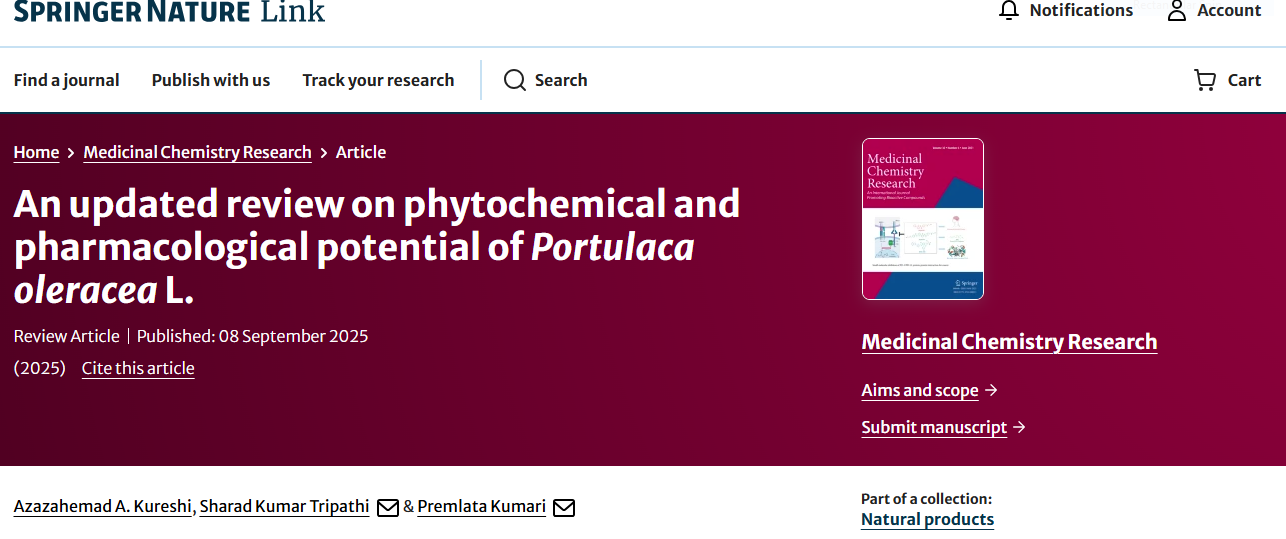Image resolution: width=1286 pixels, height=539 pixels.
Task: Open the shopping Cart icon
Action: pyautogui.click(x=1205, y=80)
